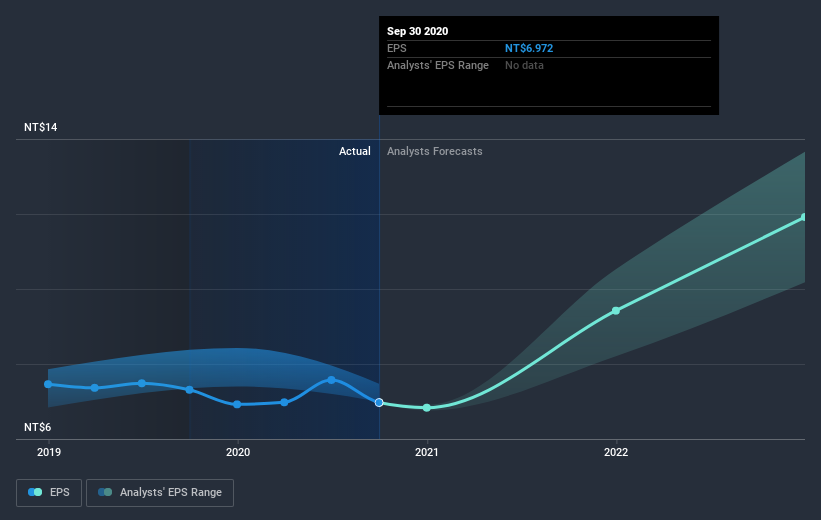Select the 2022 forecast EPS data point
Screen dimensions: 821x520
coord(616,311)
